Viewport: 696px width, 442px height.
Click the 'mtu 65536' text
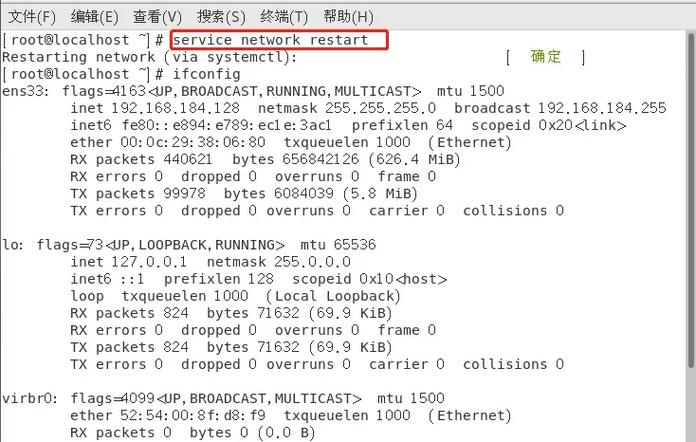click(338, 245)
